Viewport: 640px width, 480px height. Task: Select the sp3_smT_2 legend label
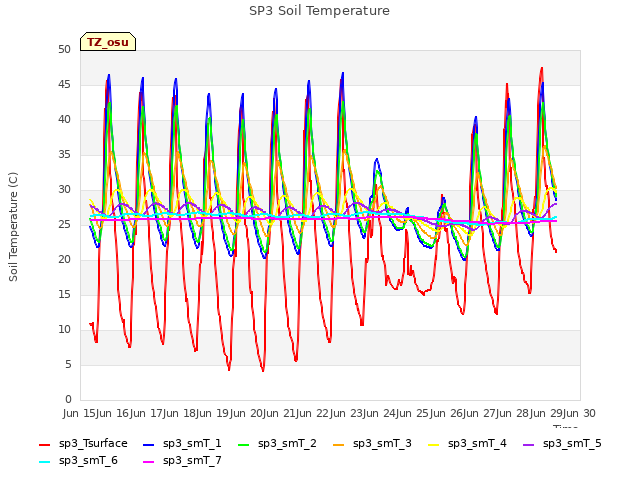tap(287, 443)
